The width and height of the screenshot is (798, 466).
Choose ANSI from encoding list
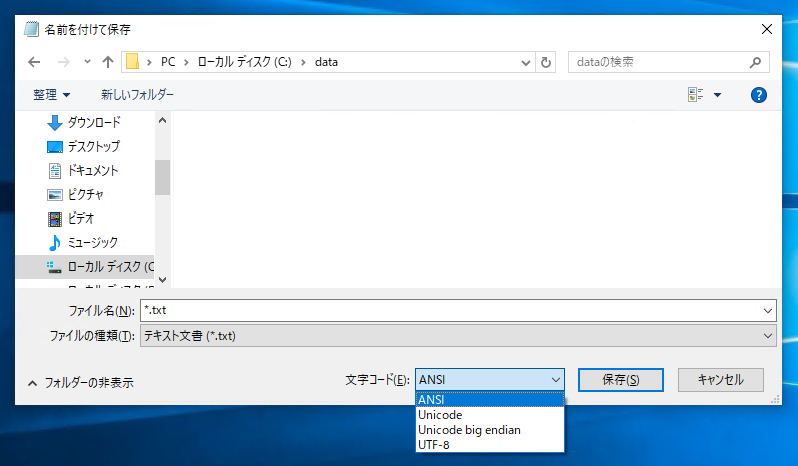pos(490,400)
